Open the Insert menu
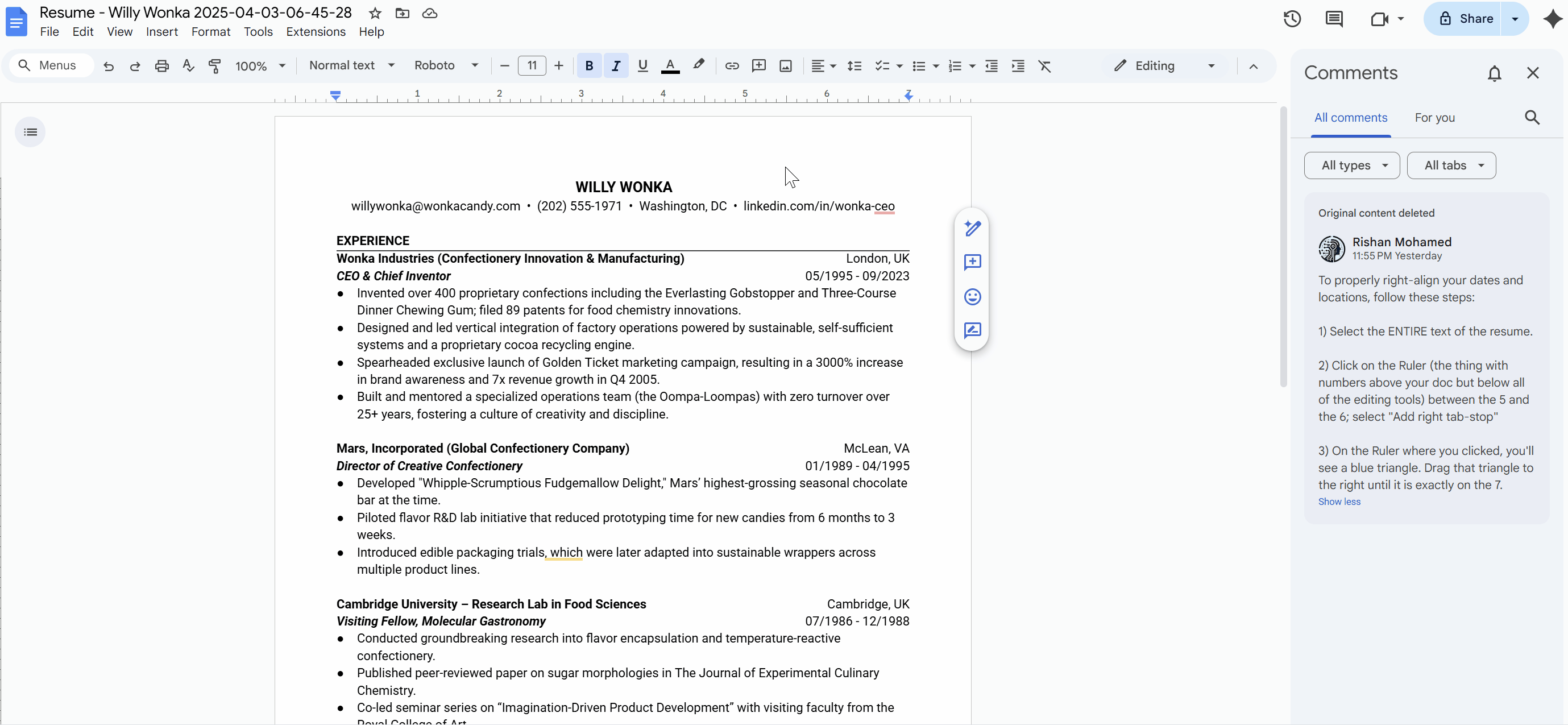 [x=161, y=32]
